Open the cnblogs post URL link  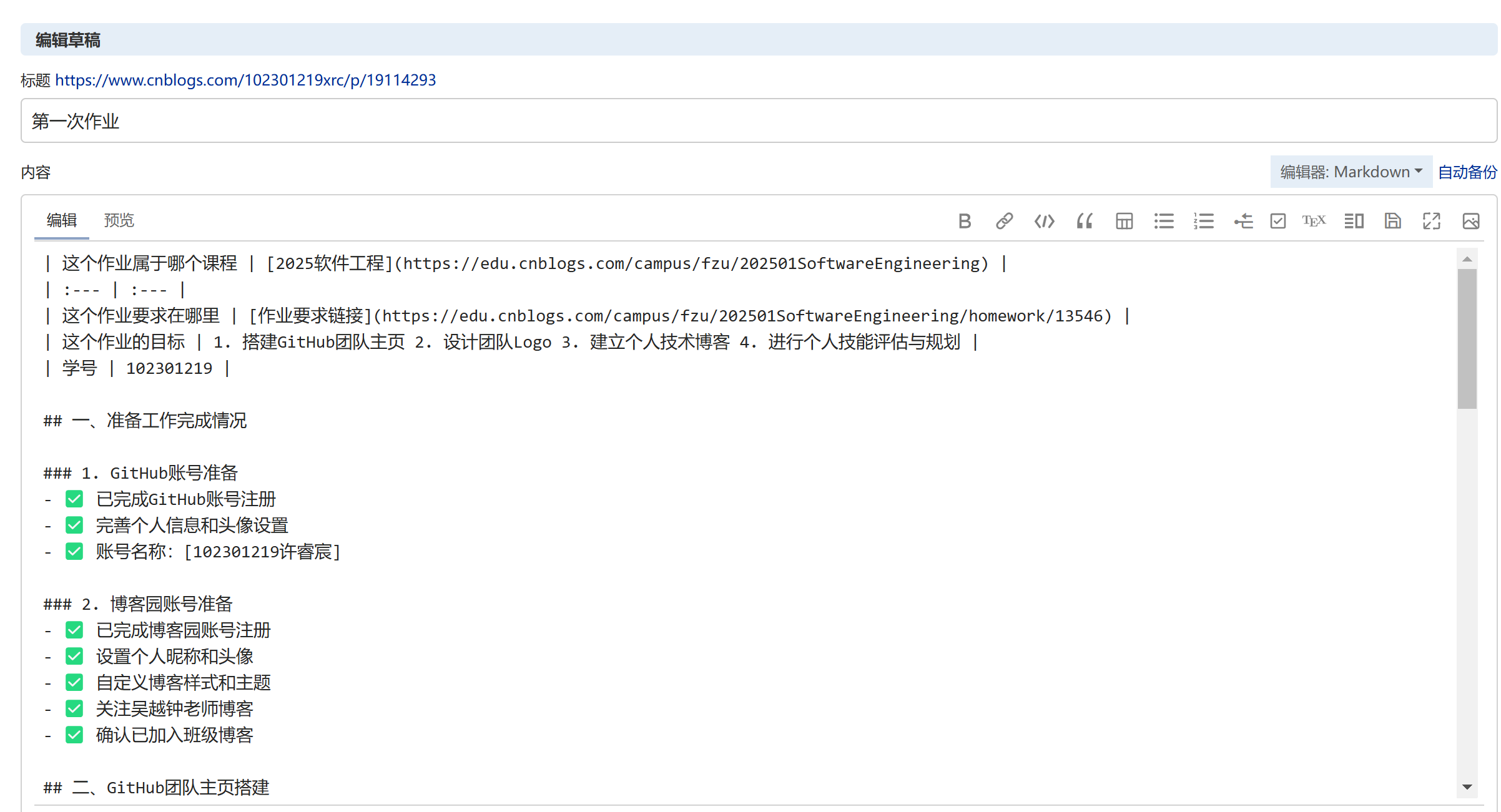coord(245,80)
